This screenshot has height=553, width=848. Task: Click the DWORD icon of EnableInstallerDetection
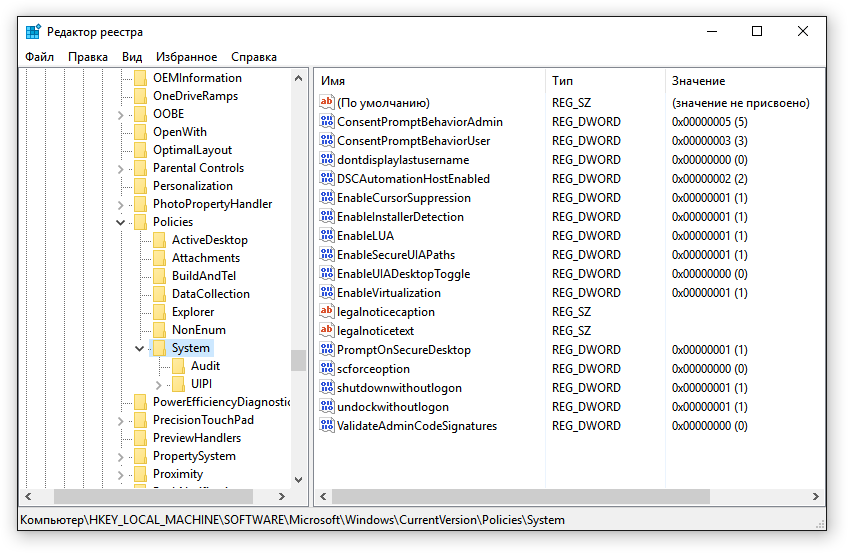point(327,216)
